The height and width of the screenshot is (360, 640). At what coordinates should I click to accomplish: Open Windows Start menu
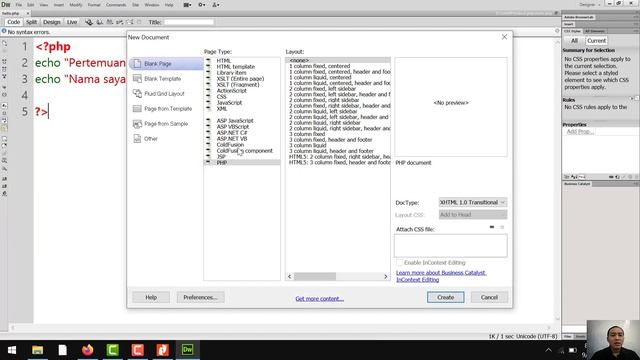[12, 350]
